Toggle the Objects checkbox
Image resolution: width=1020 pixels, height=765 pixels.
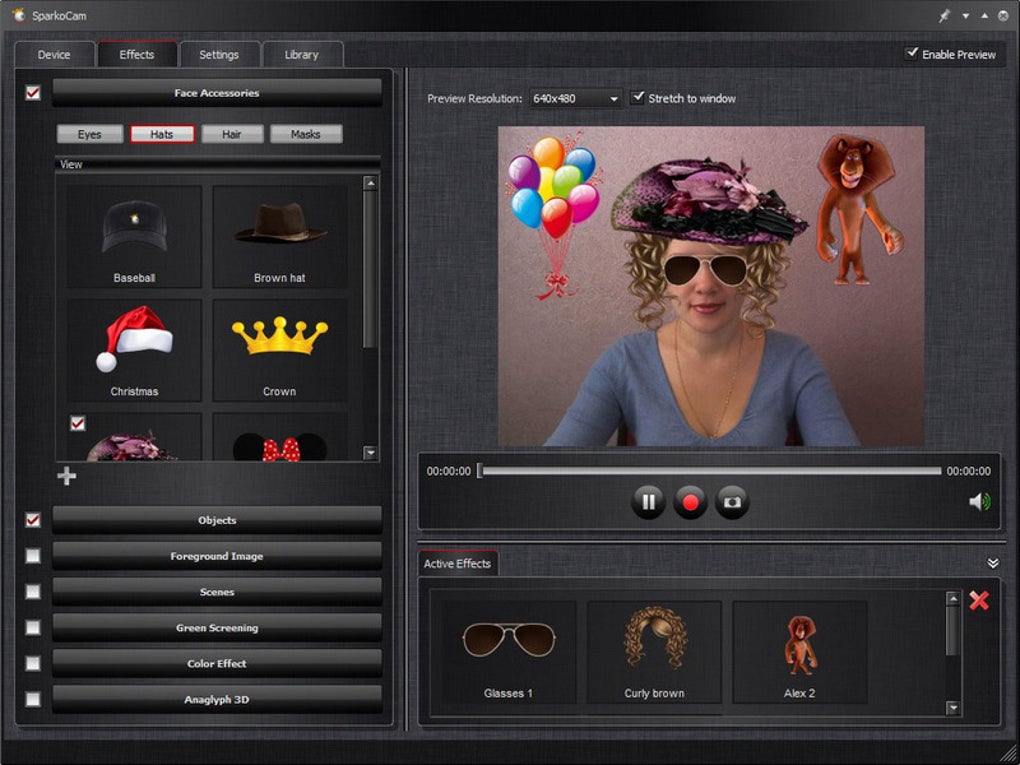pos(33,520)
